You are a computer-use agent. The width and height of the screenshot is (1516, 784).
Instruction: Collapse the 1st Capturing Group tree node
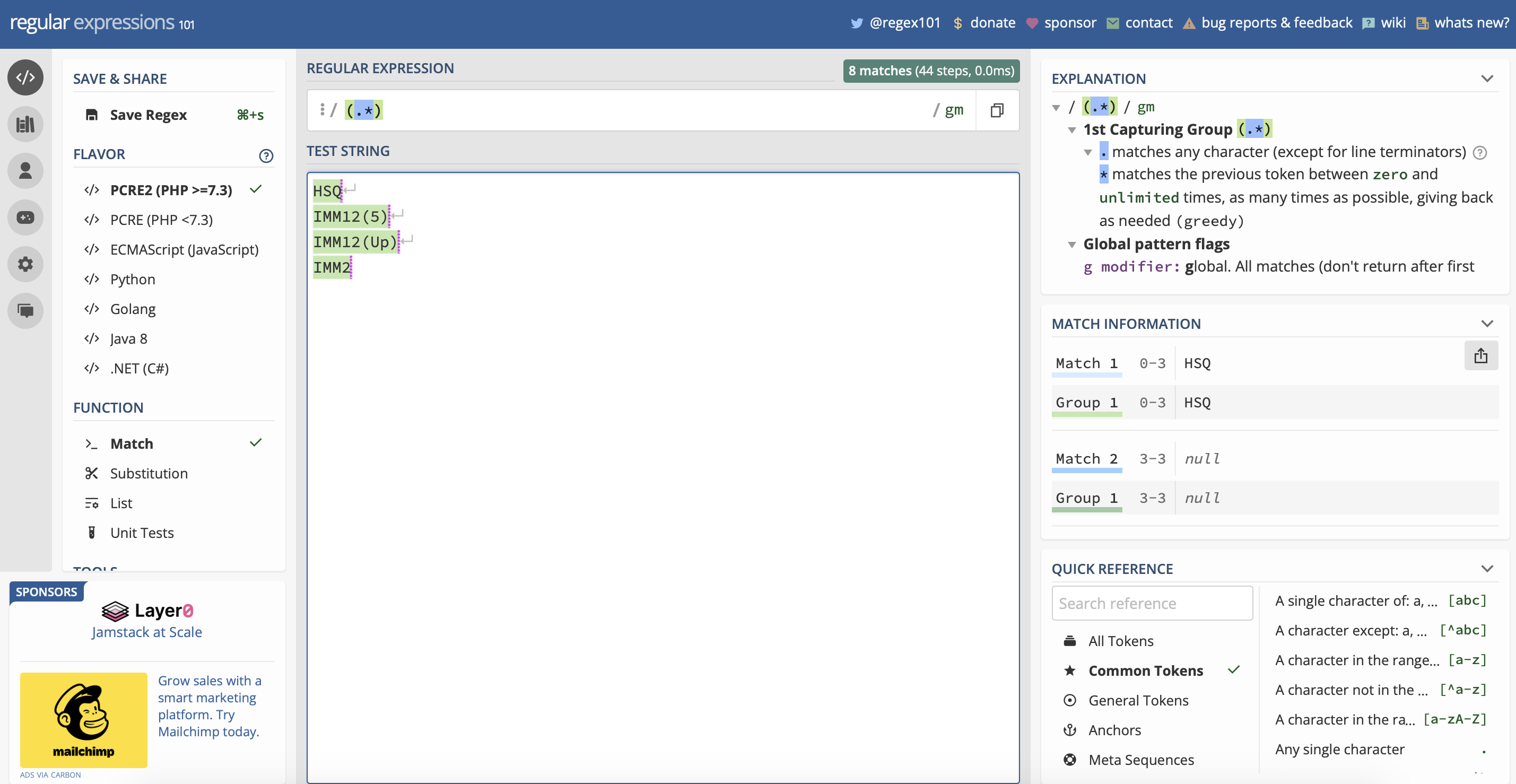click(1071, 130)
